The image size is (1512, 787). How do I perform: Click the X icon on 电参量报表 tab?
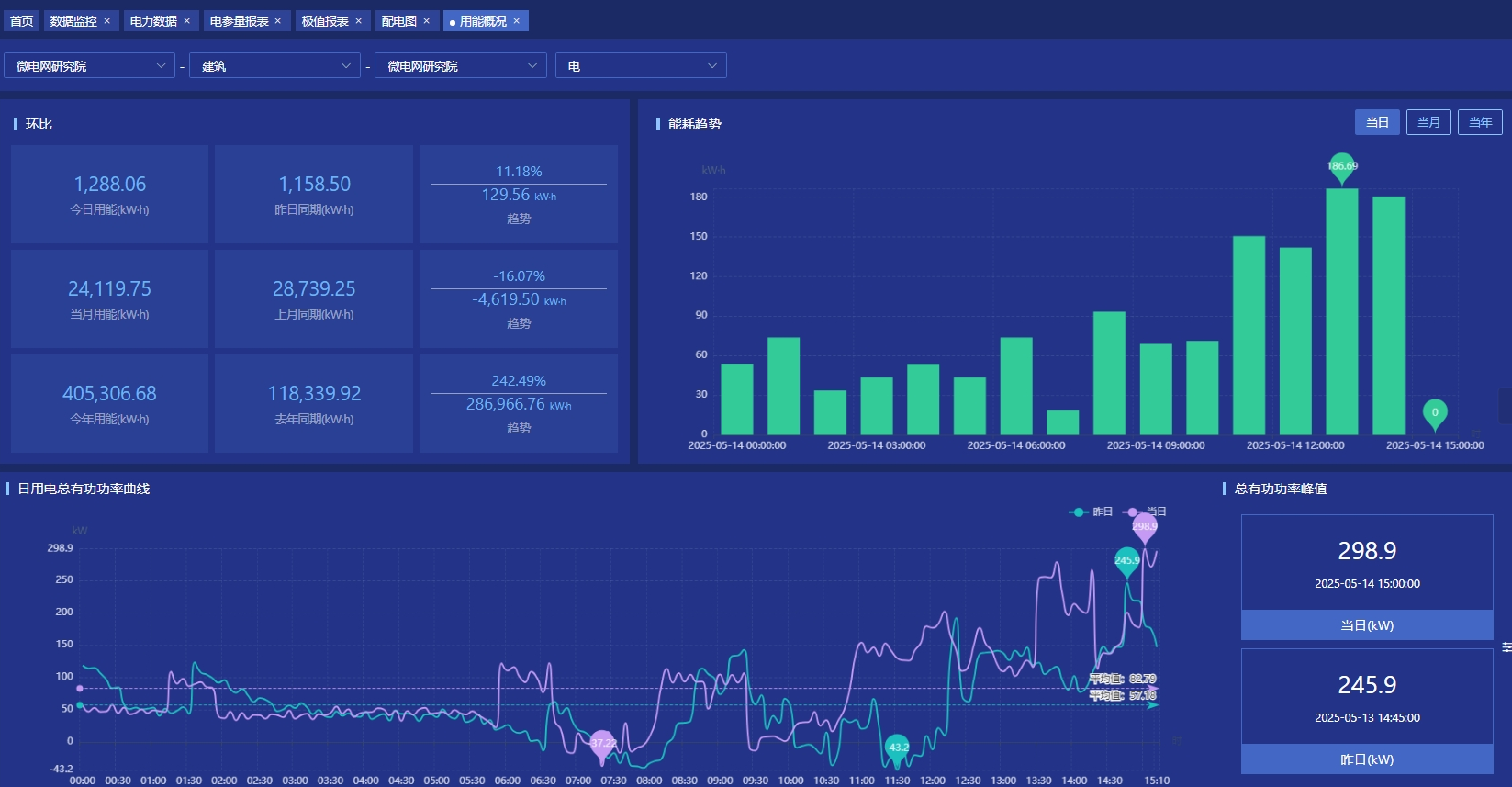coord(278,21)
